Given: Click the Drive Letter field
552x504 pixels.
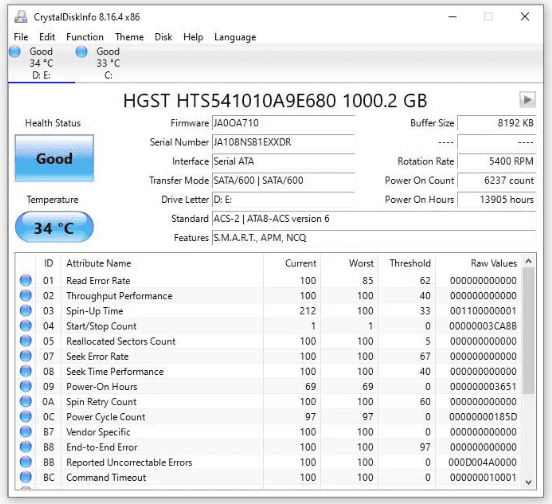Looking at the screenshot, I should tap(283, 200).
